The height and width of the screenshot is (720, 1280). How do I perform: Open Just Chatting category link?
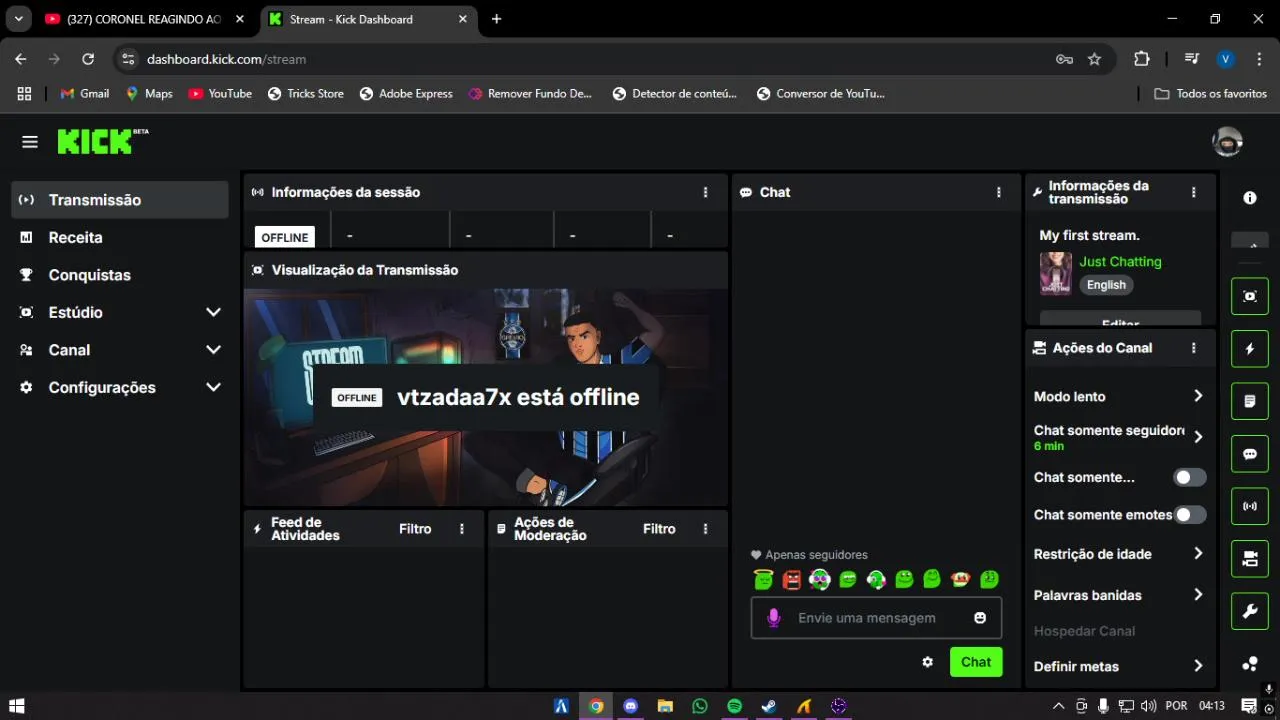pos(1120,261)
